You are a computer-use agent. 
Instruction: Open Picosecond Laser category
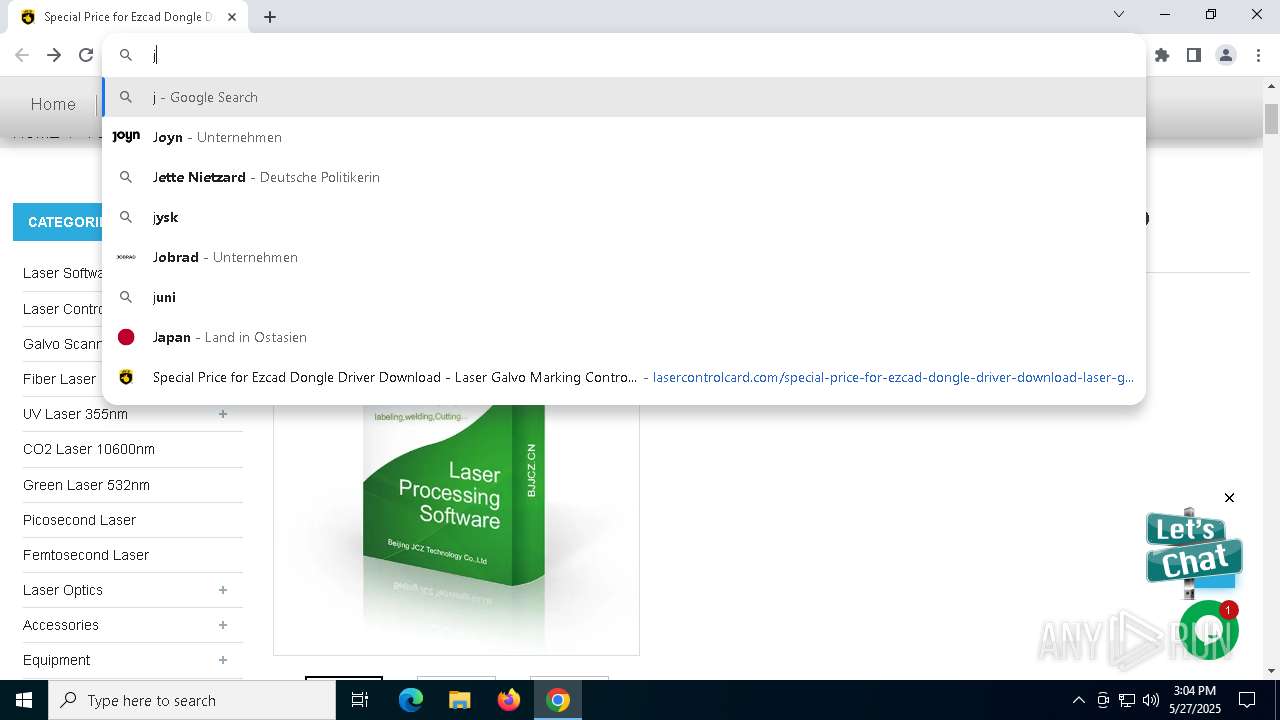pyautogui.click(x=79, y=520)
